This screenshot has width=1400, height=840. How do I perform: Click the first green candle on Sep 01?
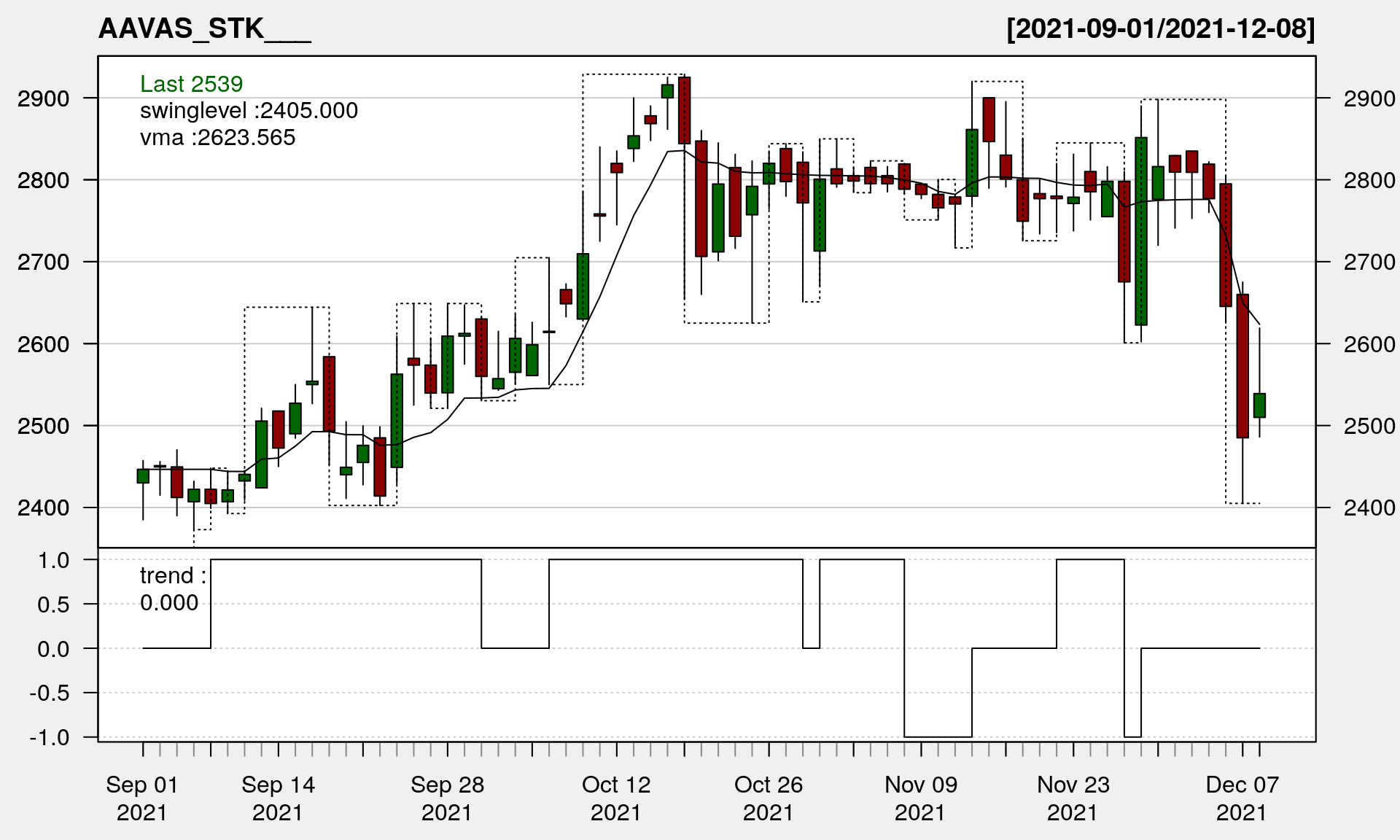click(143, 476)
